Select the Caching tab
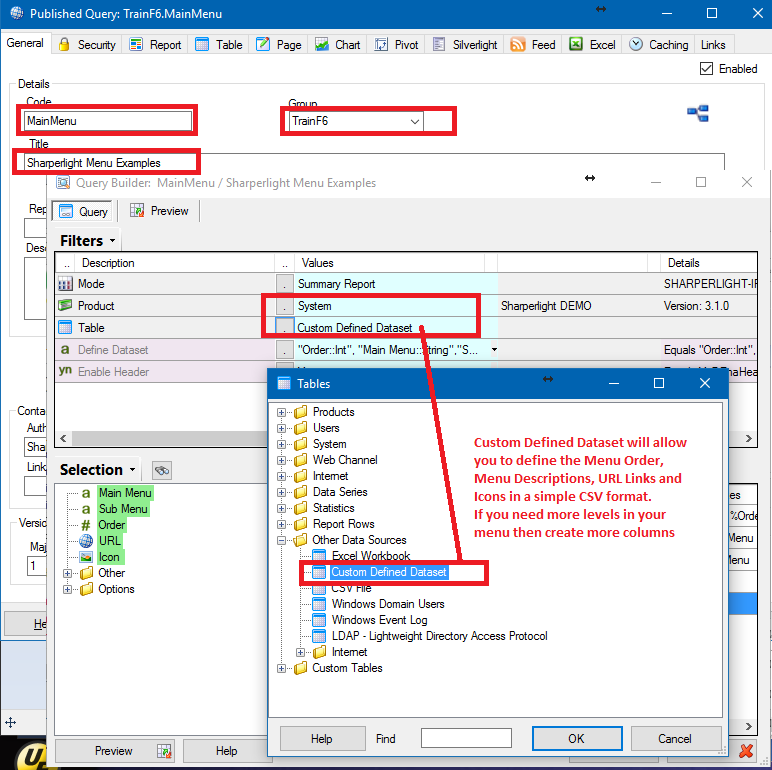Viewport: 772px width, 770px height. (658, 45)
